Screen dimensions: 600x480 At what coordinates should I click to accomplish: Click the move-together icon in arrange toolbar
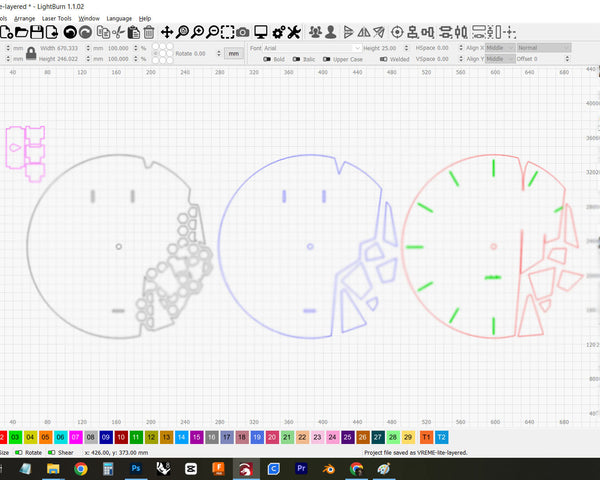[x=510, y=32]
